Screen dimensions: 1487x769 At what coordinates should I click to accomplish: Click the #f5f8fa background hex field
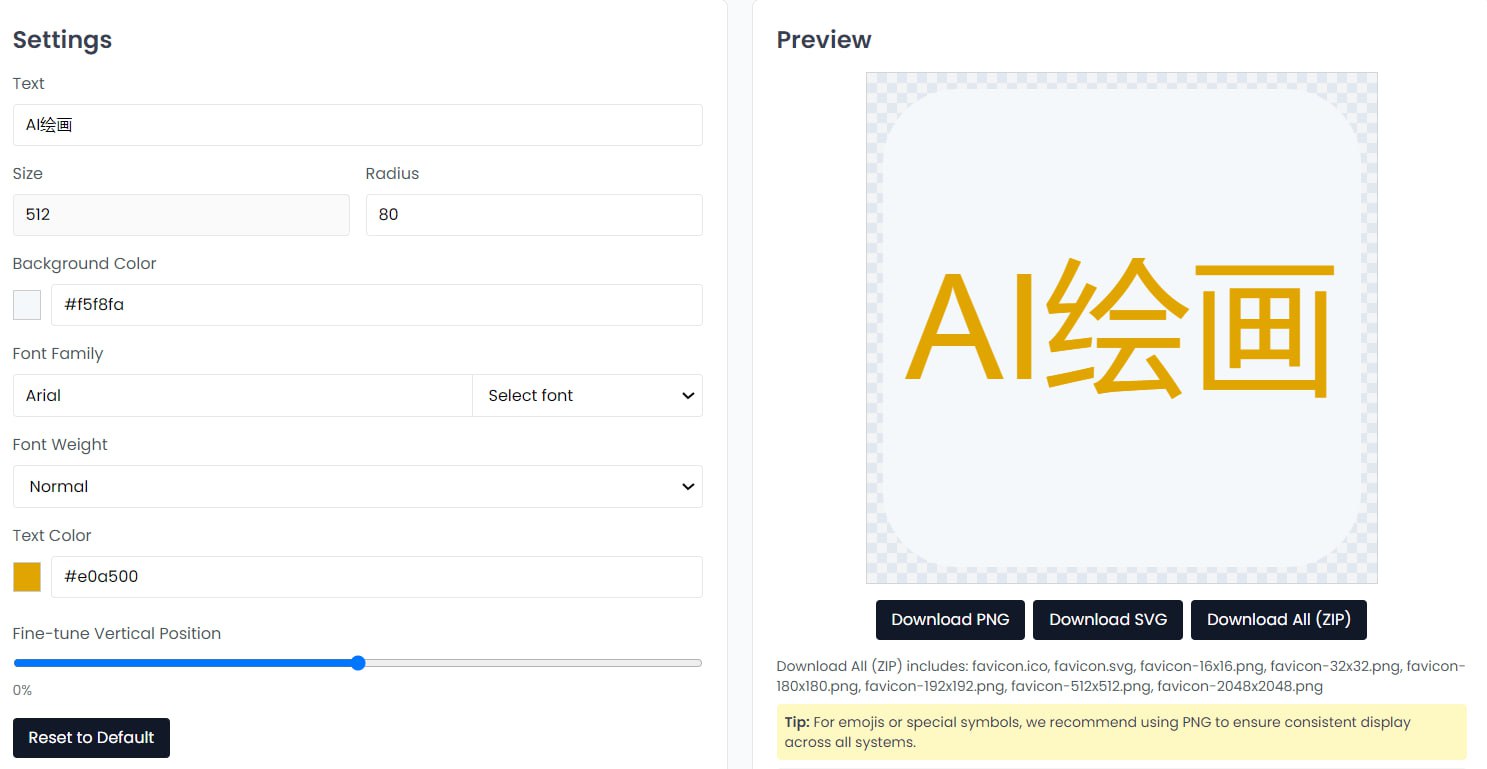pos(376,305)
